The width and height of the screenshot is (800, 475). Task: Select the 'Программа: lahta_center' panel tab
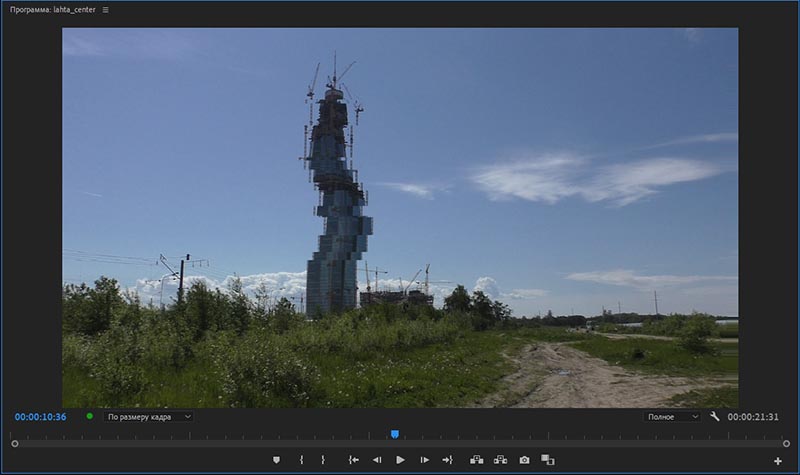click(53, 10)
